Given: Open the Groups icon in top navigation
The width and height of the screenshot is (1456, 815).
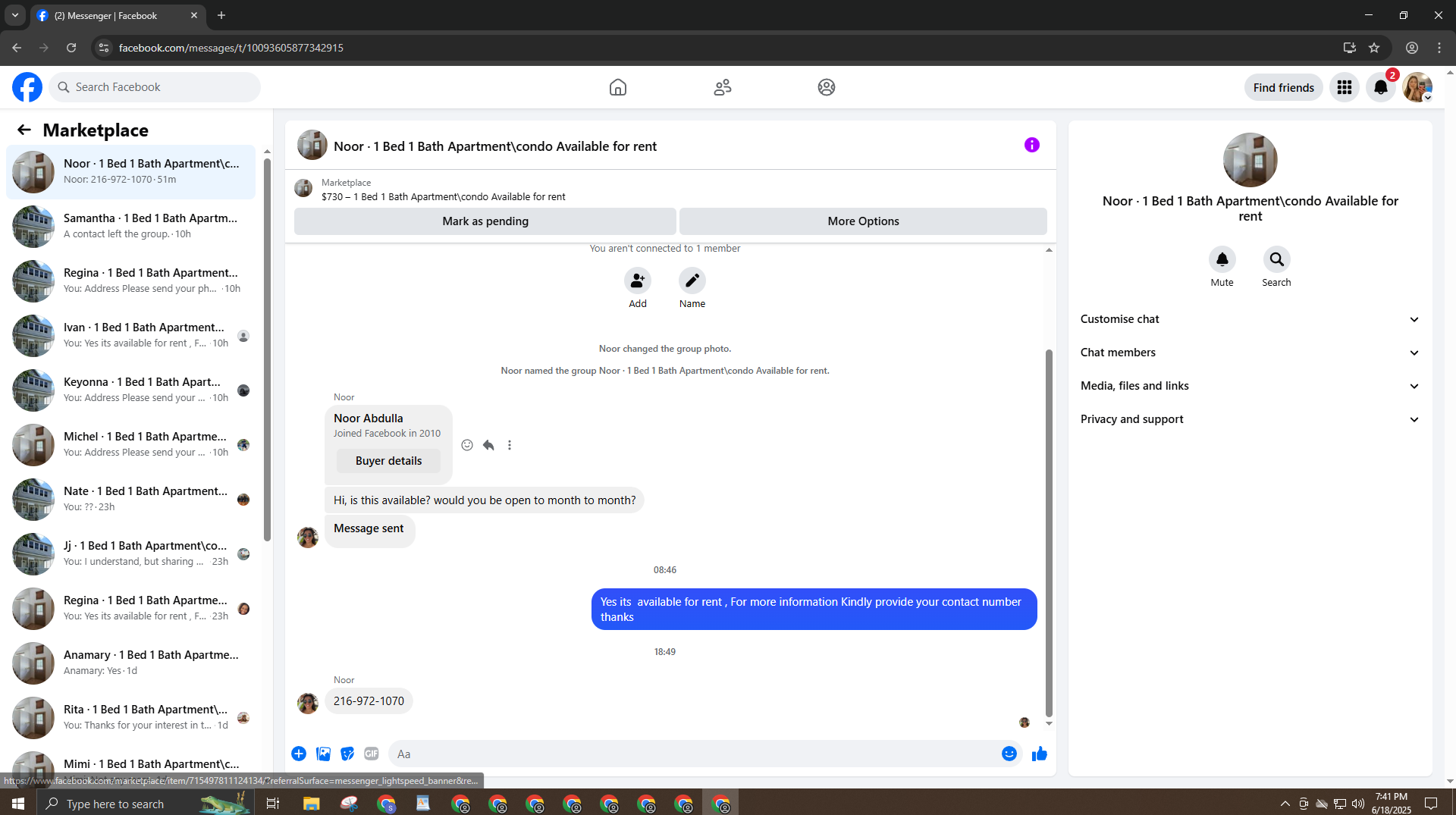Looking at the screenshot, I should point(827,87).
